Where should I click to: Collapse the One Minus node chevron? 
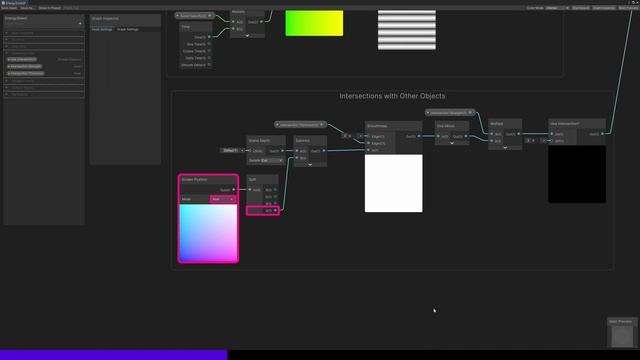point(452,143)
